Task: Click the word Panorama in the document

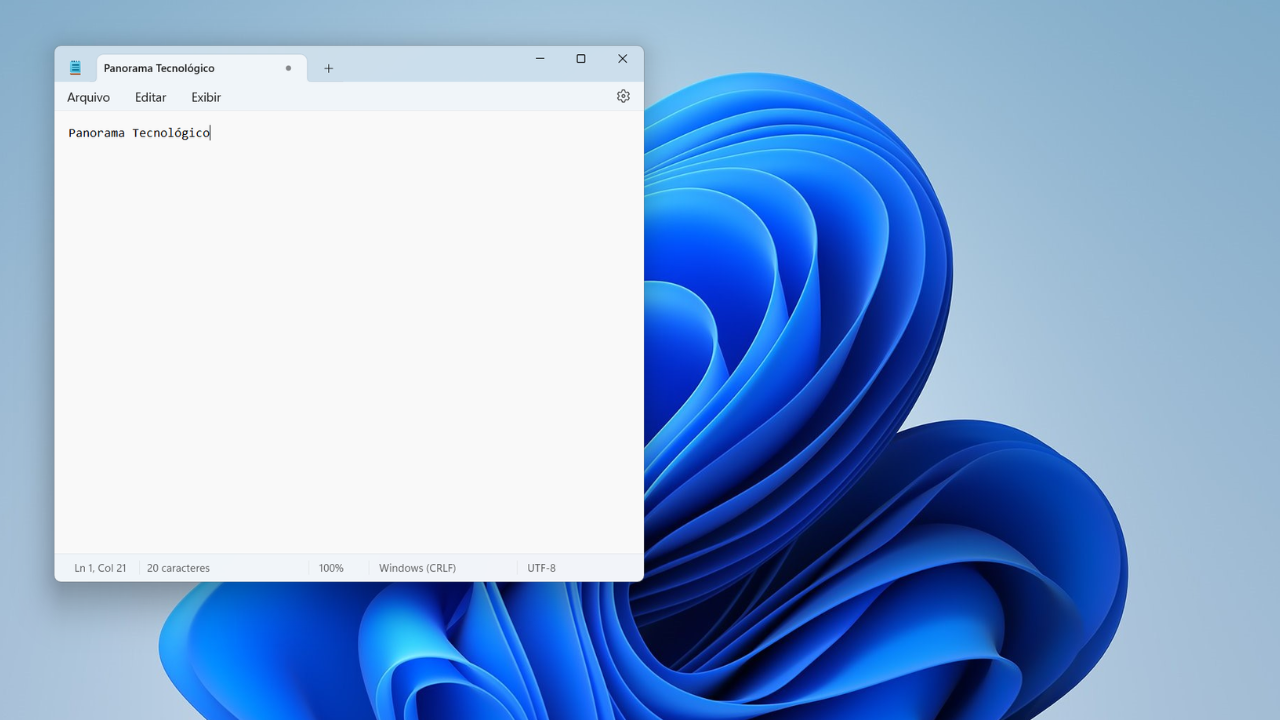Action: [x=96, y=132]
